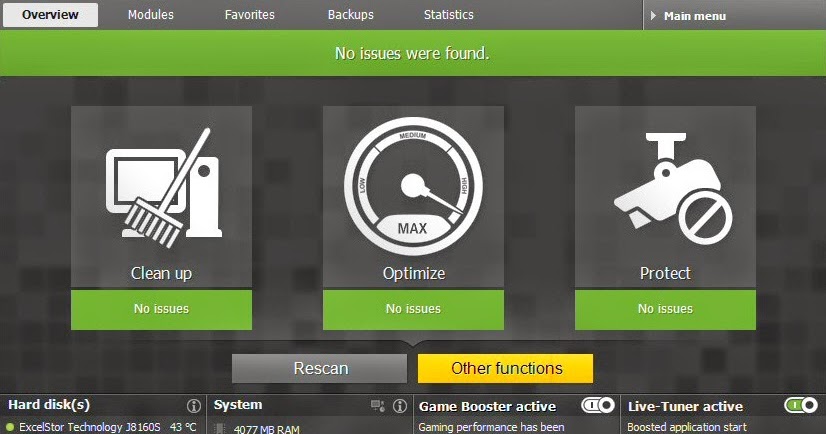Toggle the Game Booster switch off

598,405
